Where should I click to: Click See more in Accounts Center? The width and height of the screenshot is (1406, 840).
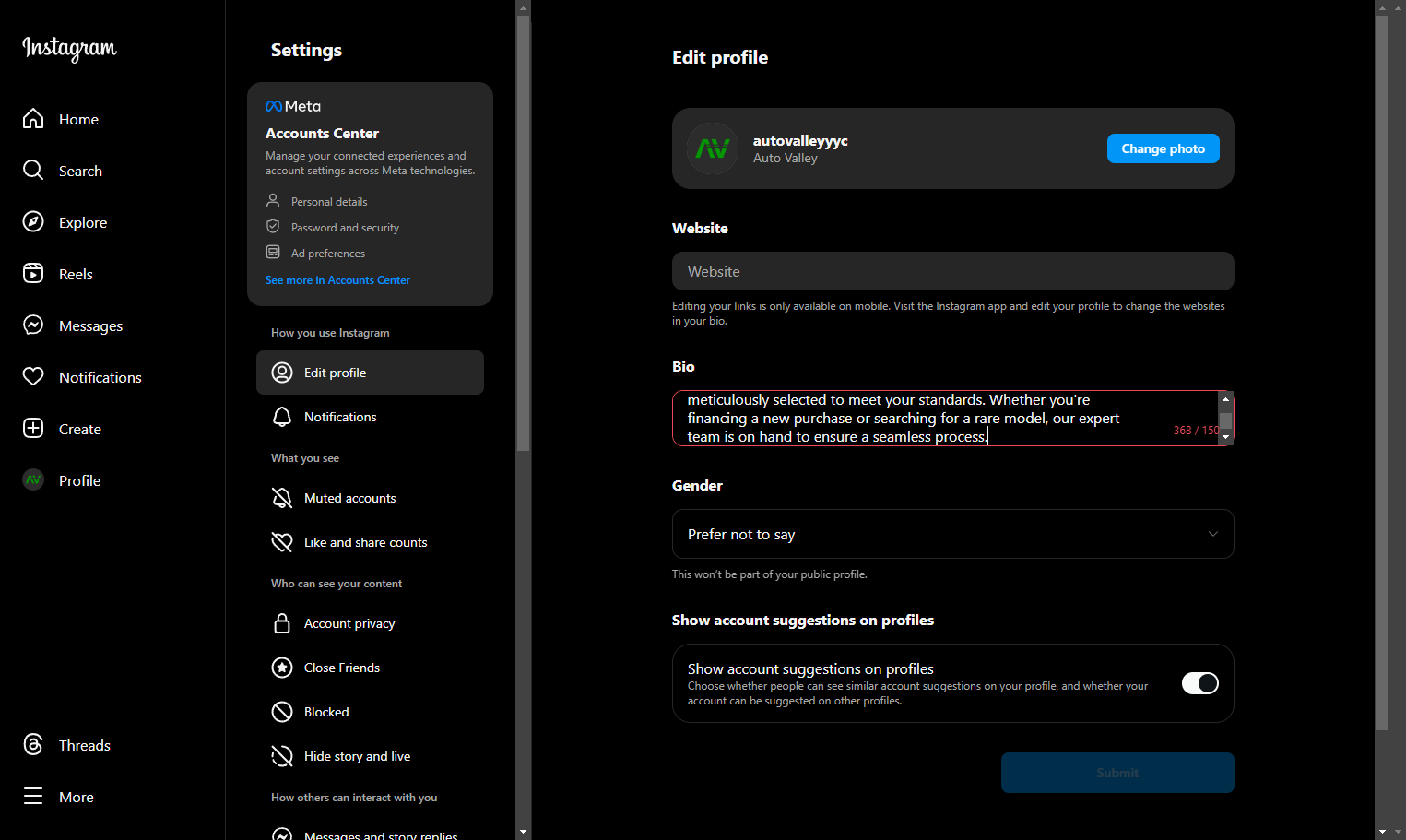click(x=337, y=280)
